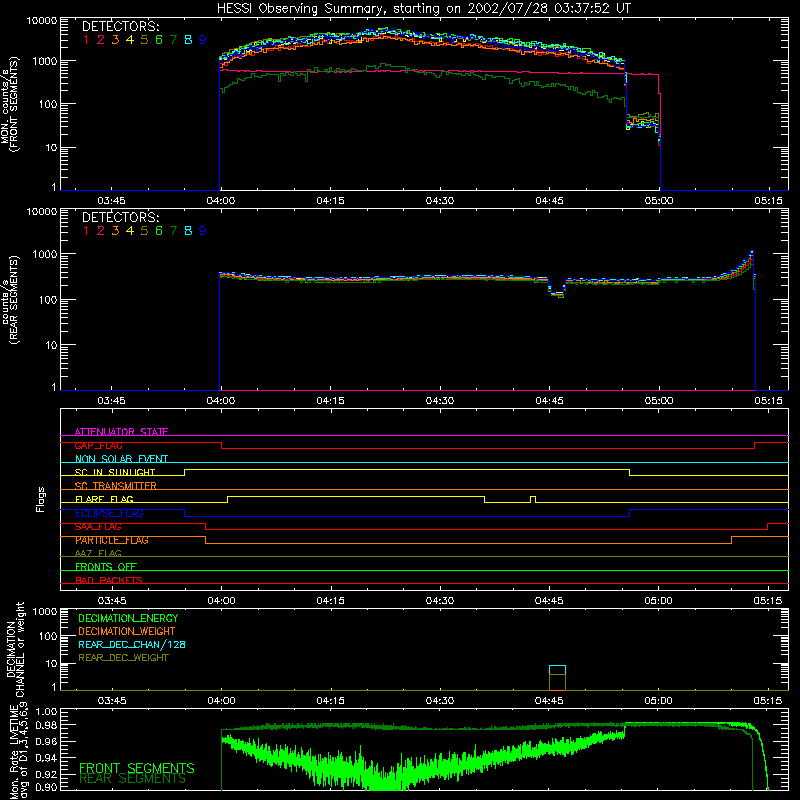
Task: Click the brief FLARE_FLAG bump before 04:45
Action: pyautogui.click(x=533, y=499)
